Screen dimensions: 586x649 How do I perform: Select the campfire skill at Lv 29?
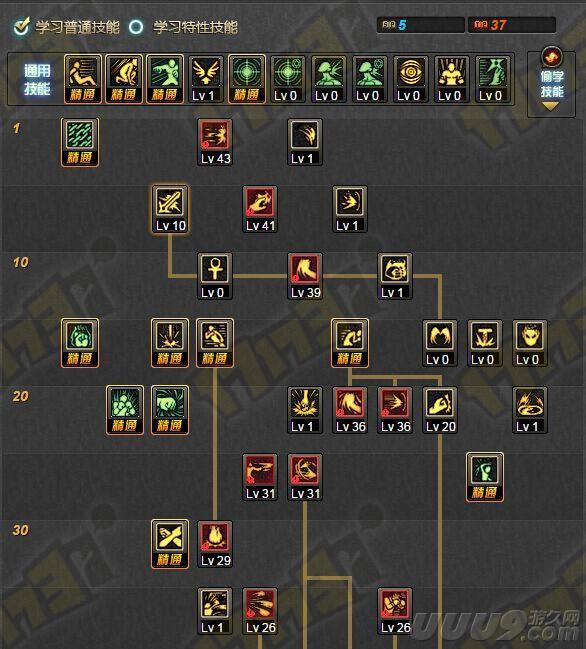click(215, 544)
